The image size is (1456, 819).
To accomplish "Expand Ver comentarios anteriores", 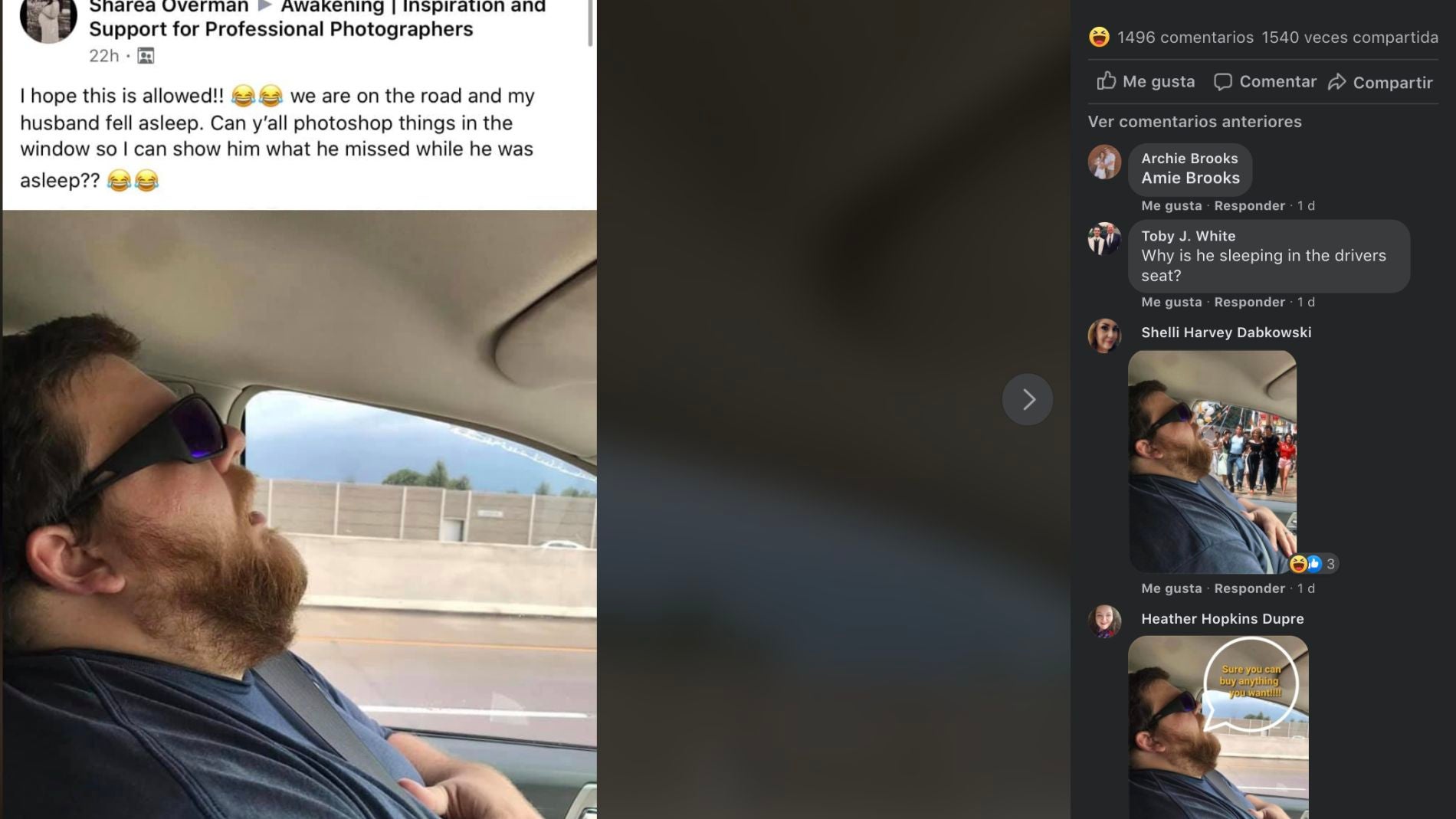I will tap(1195, 121).
